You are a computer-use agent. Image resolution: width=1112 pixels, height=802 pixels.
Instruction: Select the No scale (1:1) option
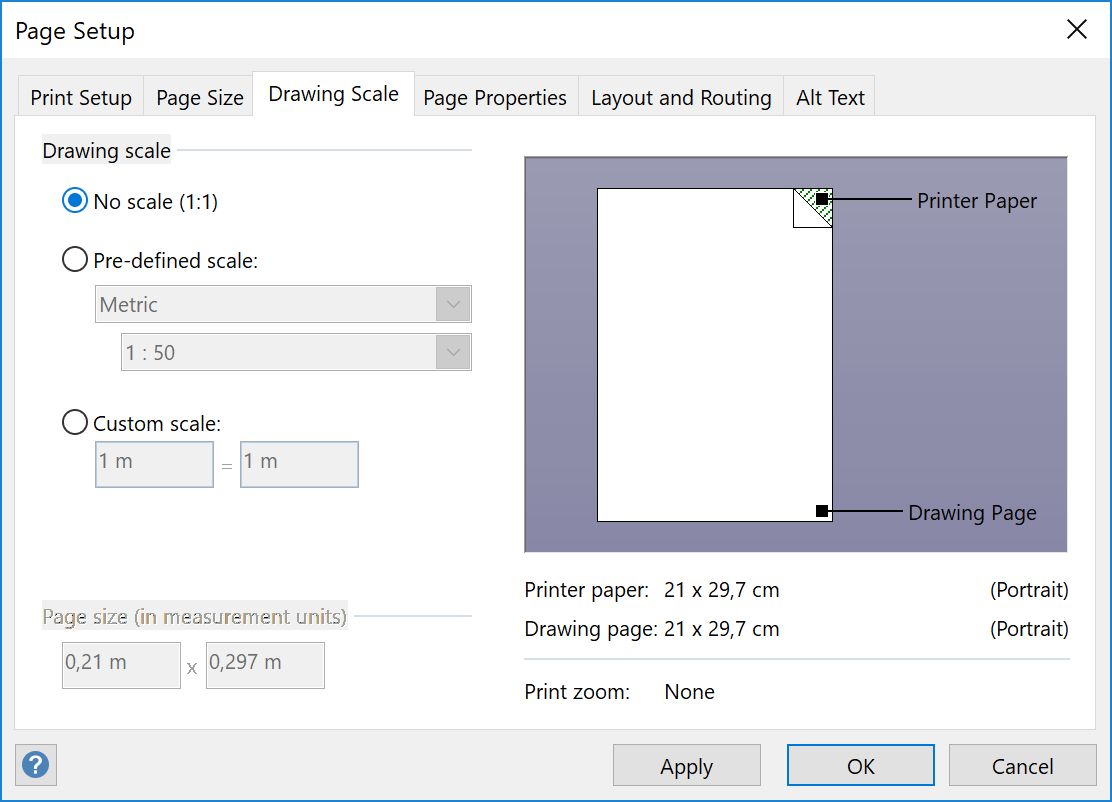point(140,201)
